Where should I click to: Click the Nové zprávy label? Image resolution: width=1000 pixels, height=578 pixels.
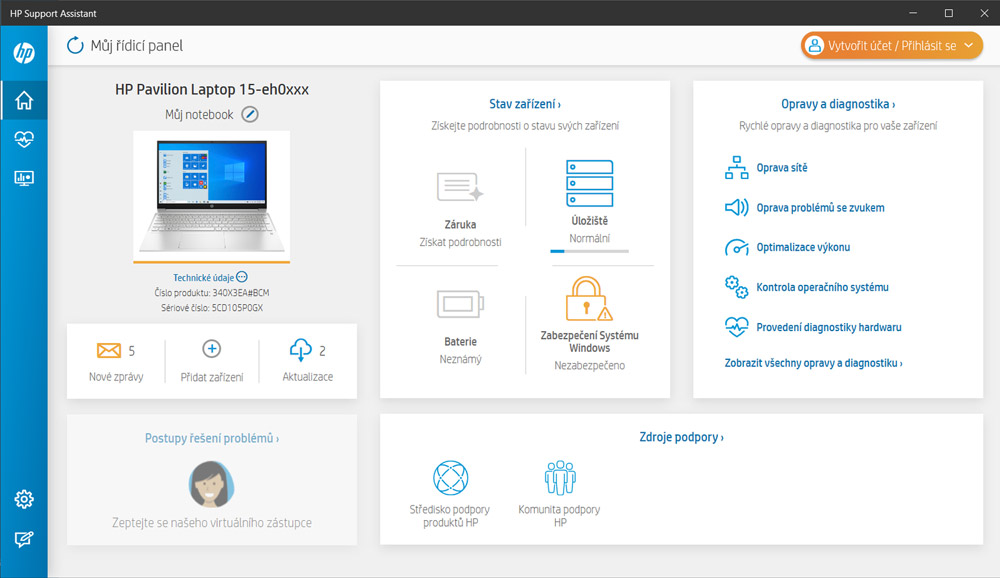[116, 377]
